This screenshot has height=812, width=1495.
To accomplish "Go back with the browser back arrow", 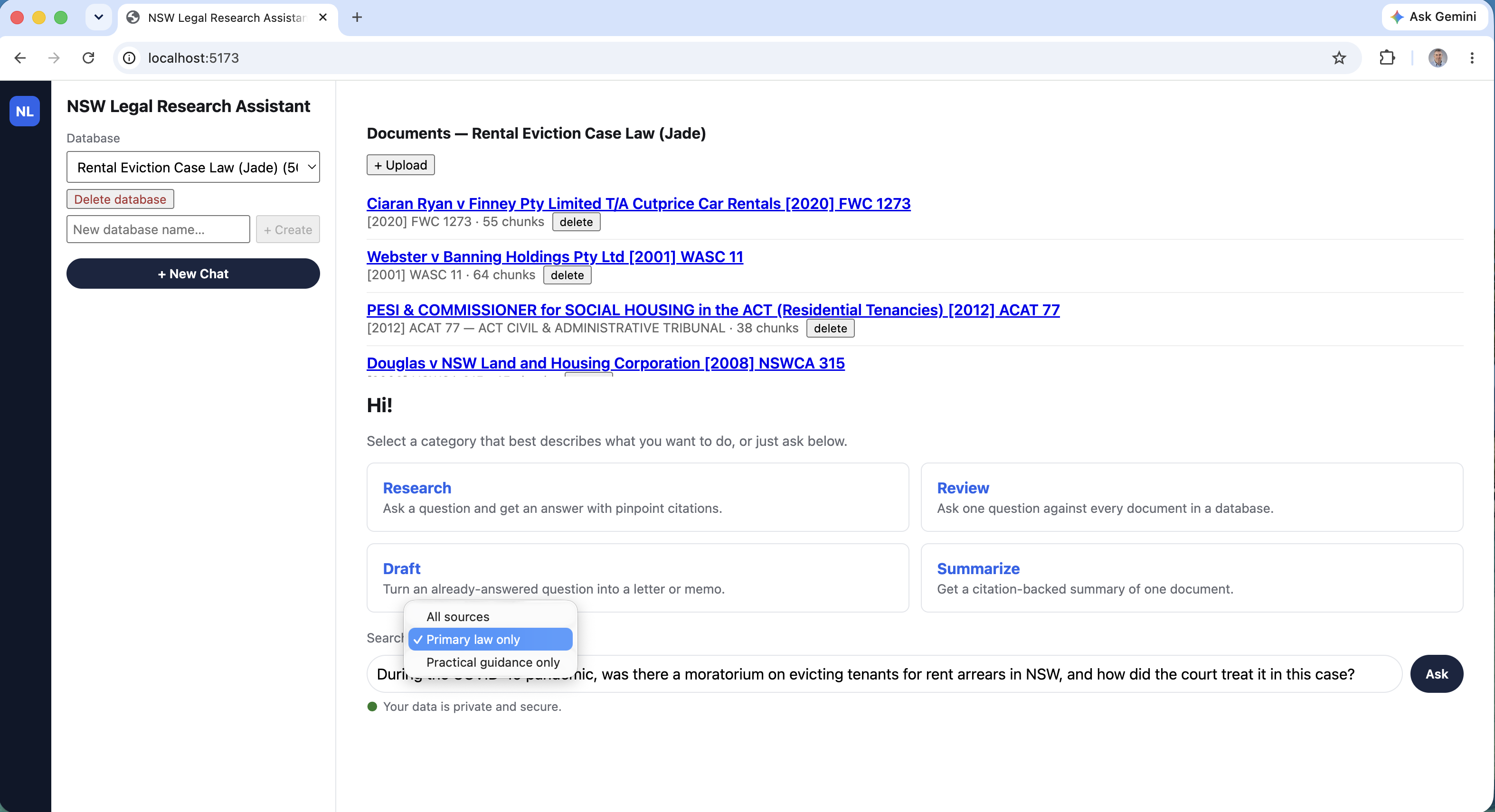I will click(x=20, y=58).
